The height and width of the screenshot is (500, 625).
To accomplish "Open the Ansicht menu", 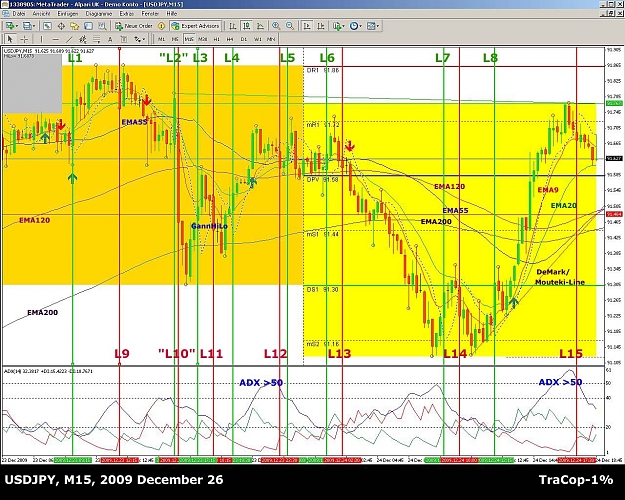I will coord(41,14).
